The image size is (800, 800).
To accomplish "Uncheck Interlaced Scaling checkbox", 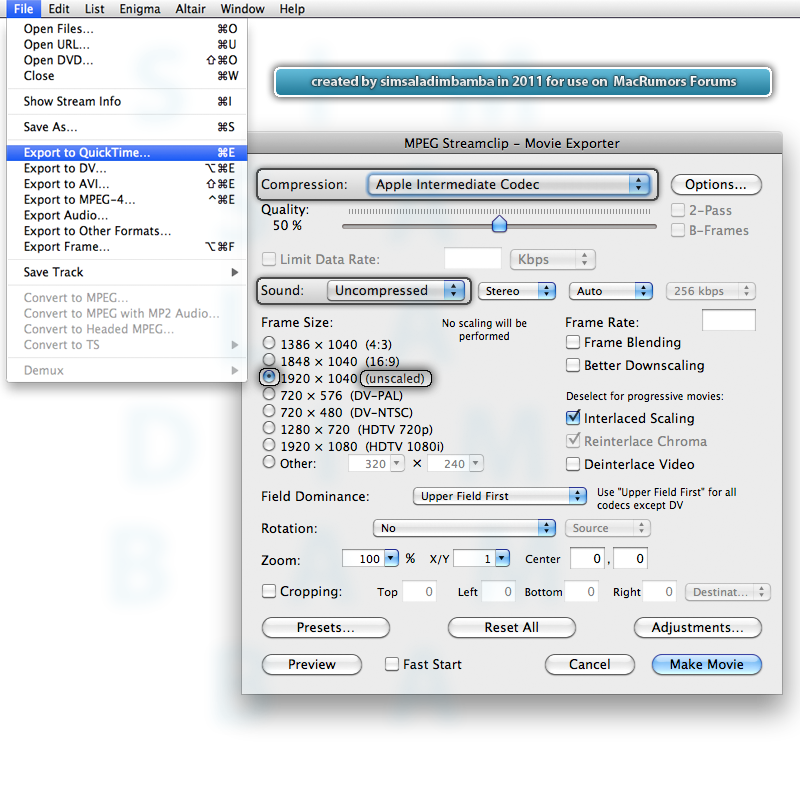I will [x=573, y=418].
